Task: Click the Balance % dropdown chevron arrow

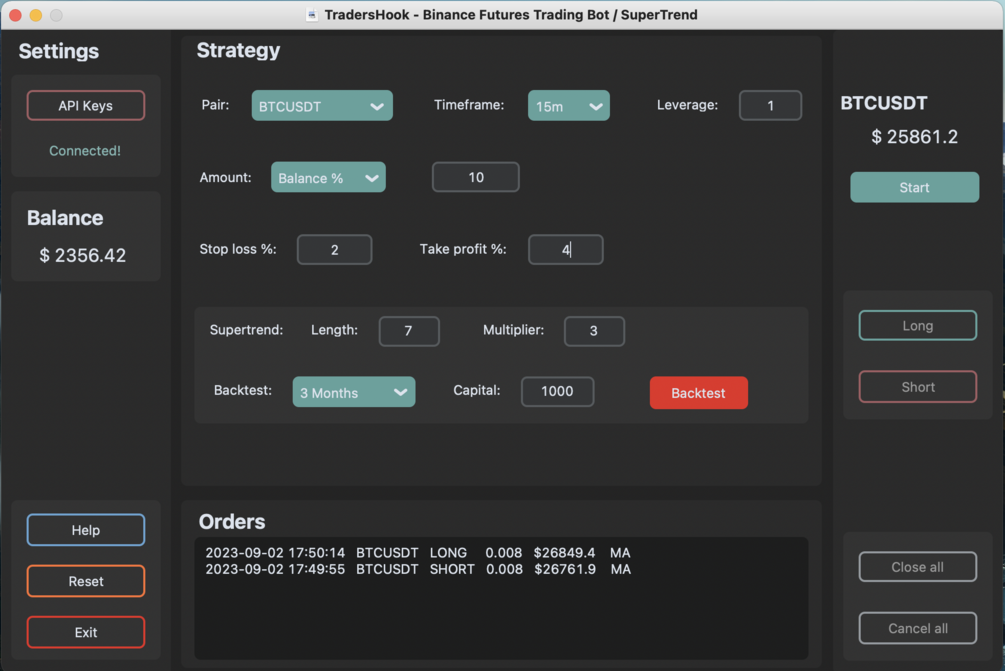Action: [x=371, y=178]
